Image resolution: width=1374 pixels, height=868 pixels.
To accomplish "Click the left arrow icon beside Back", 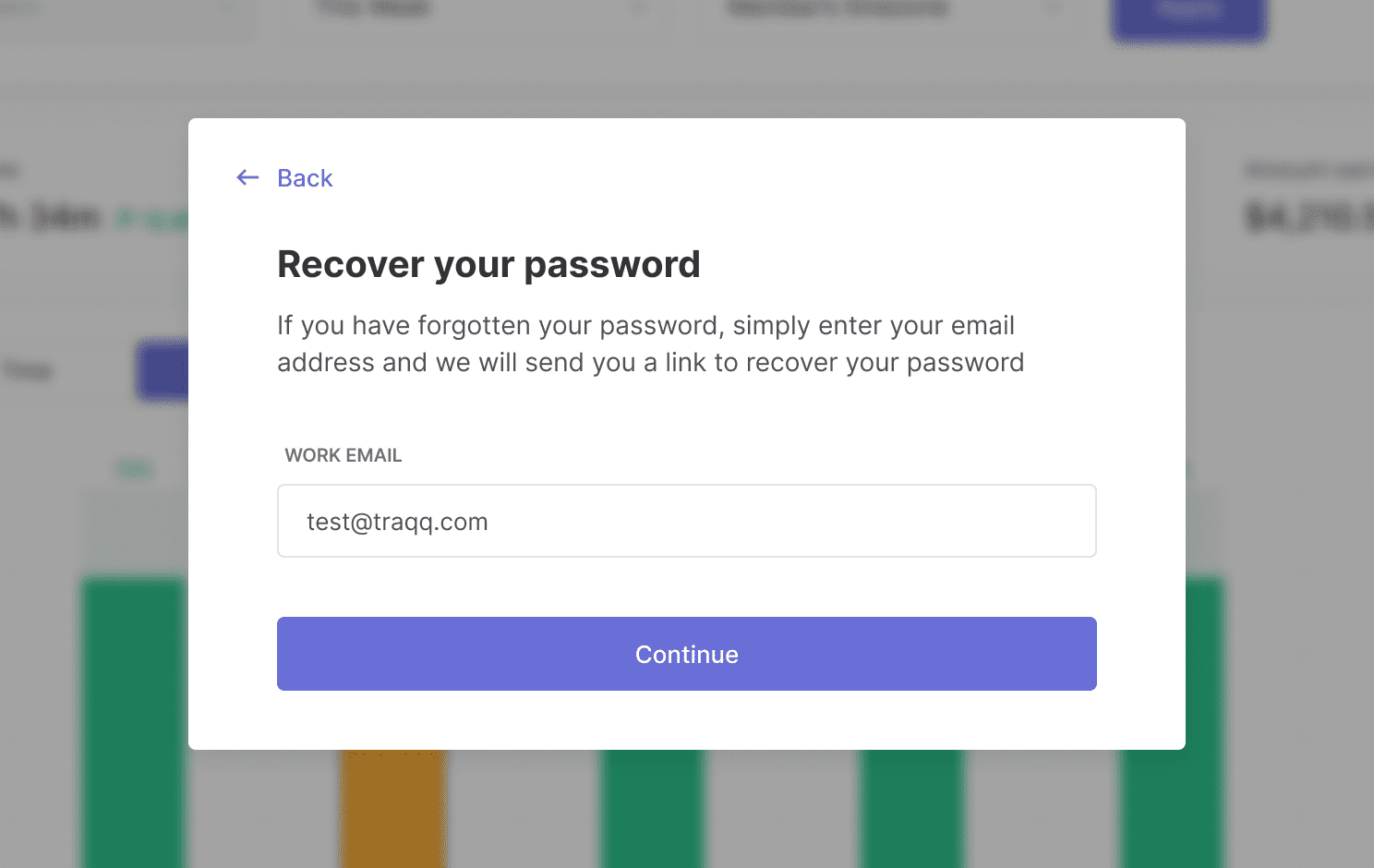I will pyautogui.click(x=247, y=177).
